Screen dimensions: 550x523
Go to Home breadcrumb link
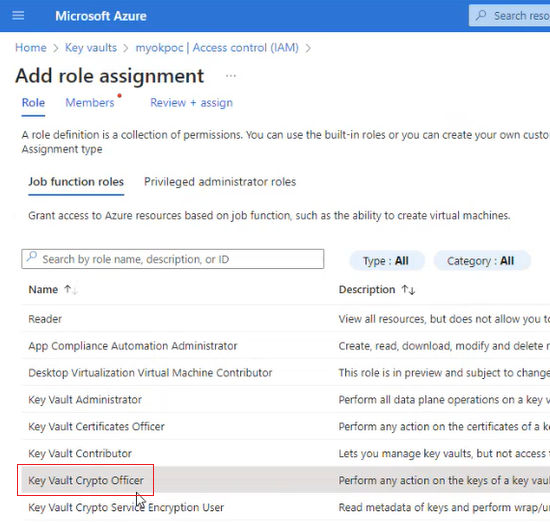pyautogui.click(x=31, y=47)
